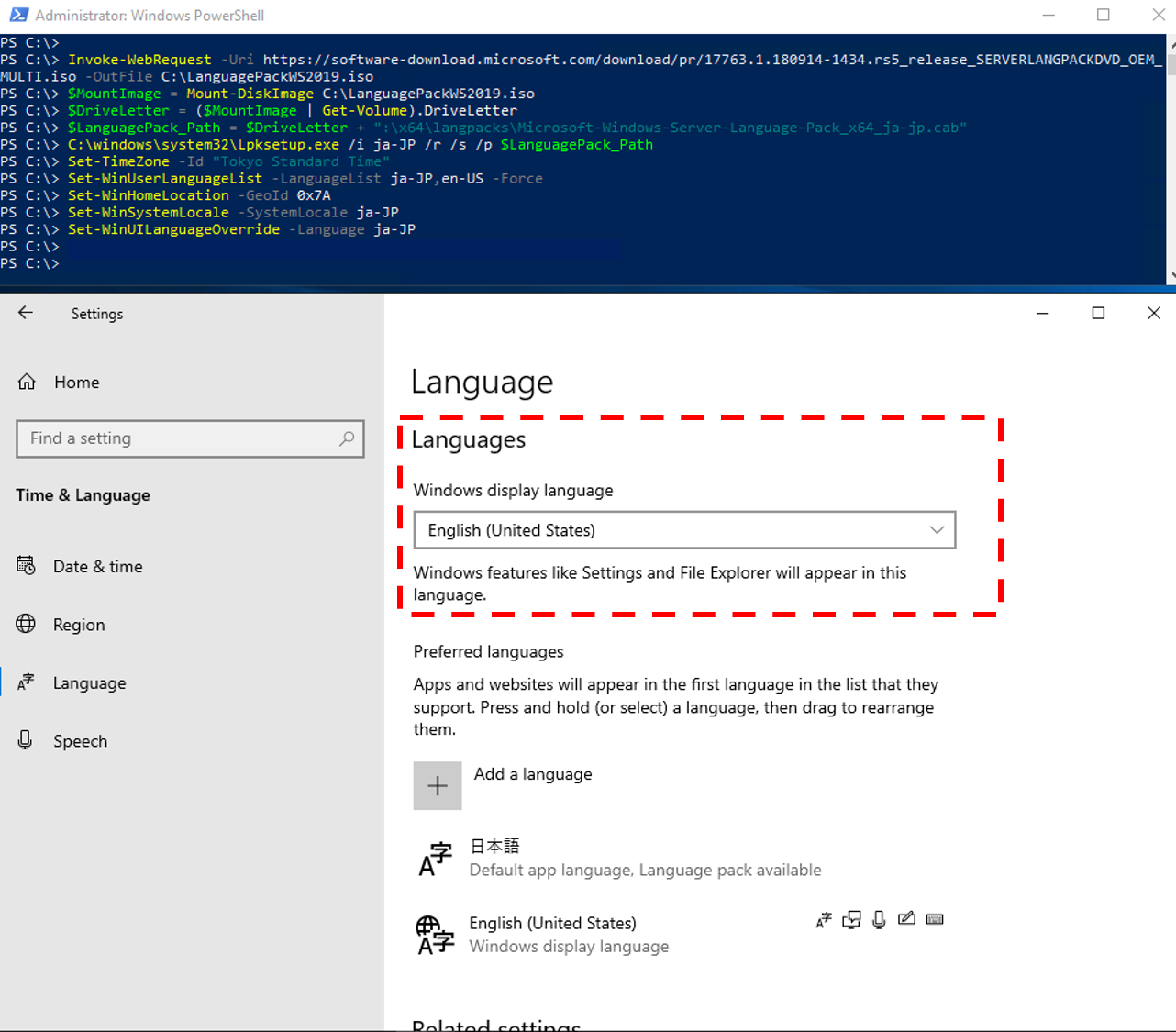Image resolution: width=1176 pixels, height=1032 pixels.
Task: Click the Japanese language pack icon
Action: pyautogui.click(x=436, y=859)
